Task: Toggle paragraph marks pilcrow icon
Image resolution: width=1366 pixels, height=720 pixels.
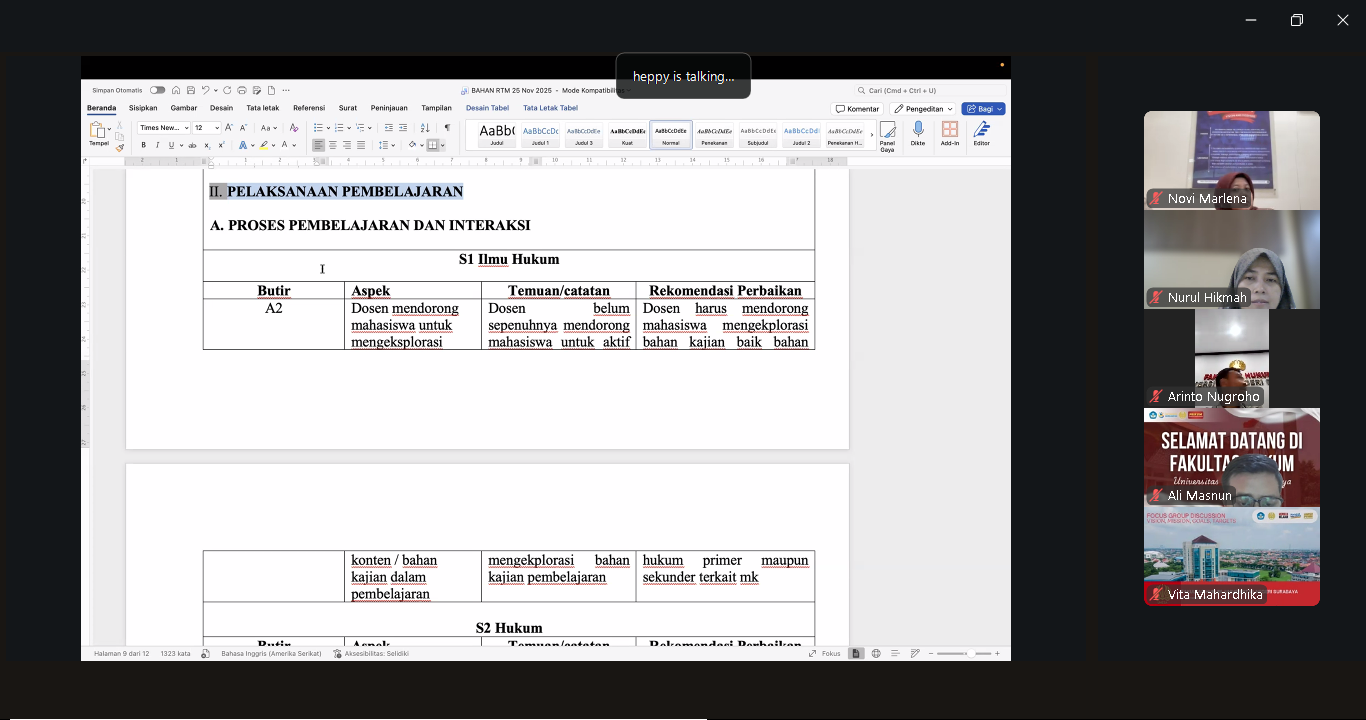Action: (447, 128)
